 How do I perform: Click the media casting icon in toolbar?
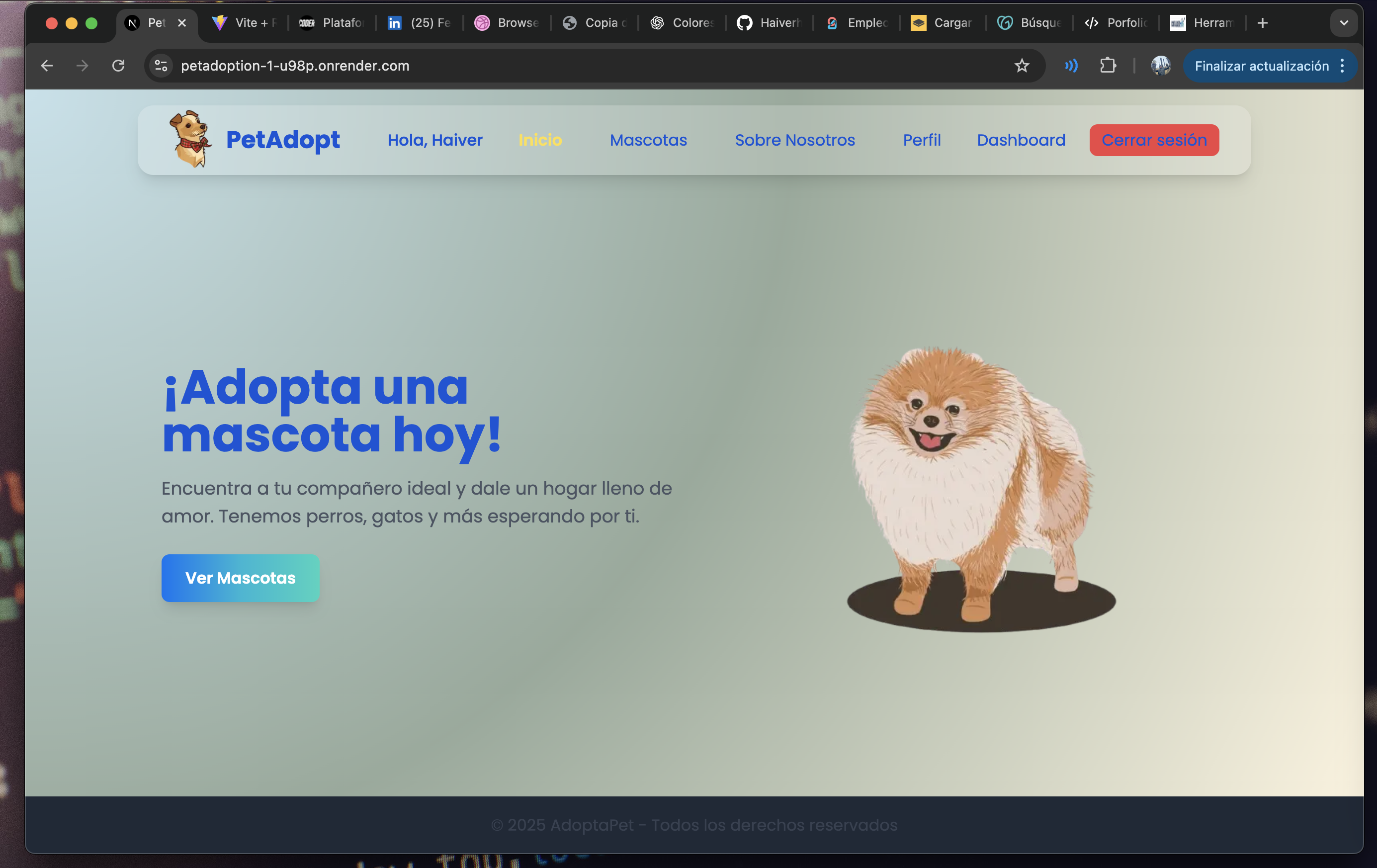coord(1071,66)
